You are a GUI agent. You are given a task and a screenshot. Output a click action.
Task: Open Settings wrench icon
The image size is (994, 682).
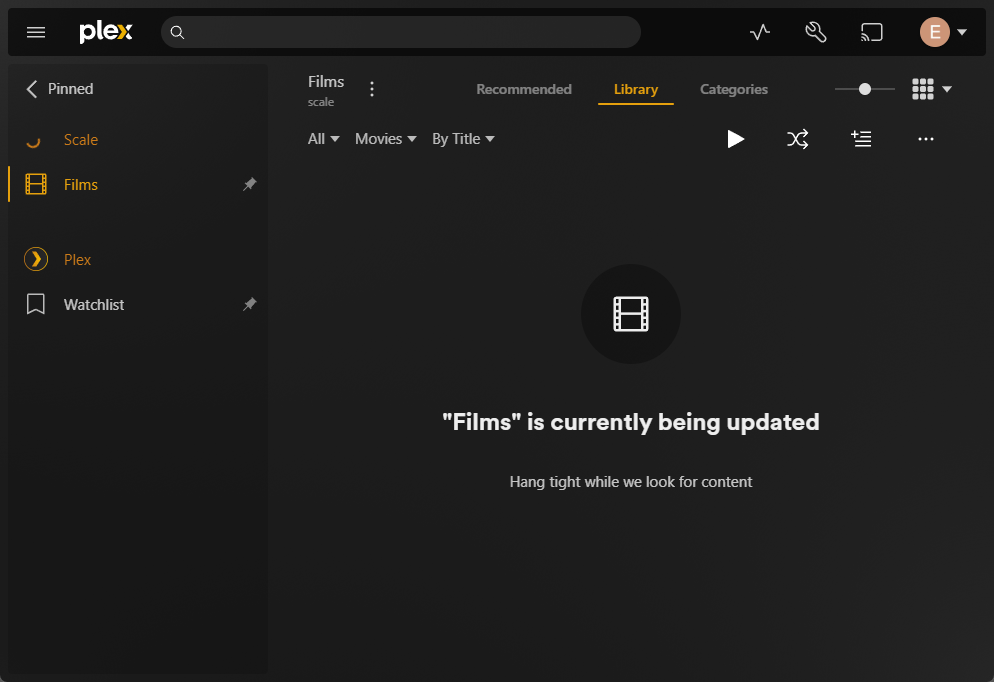click(815, 32)
